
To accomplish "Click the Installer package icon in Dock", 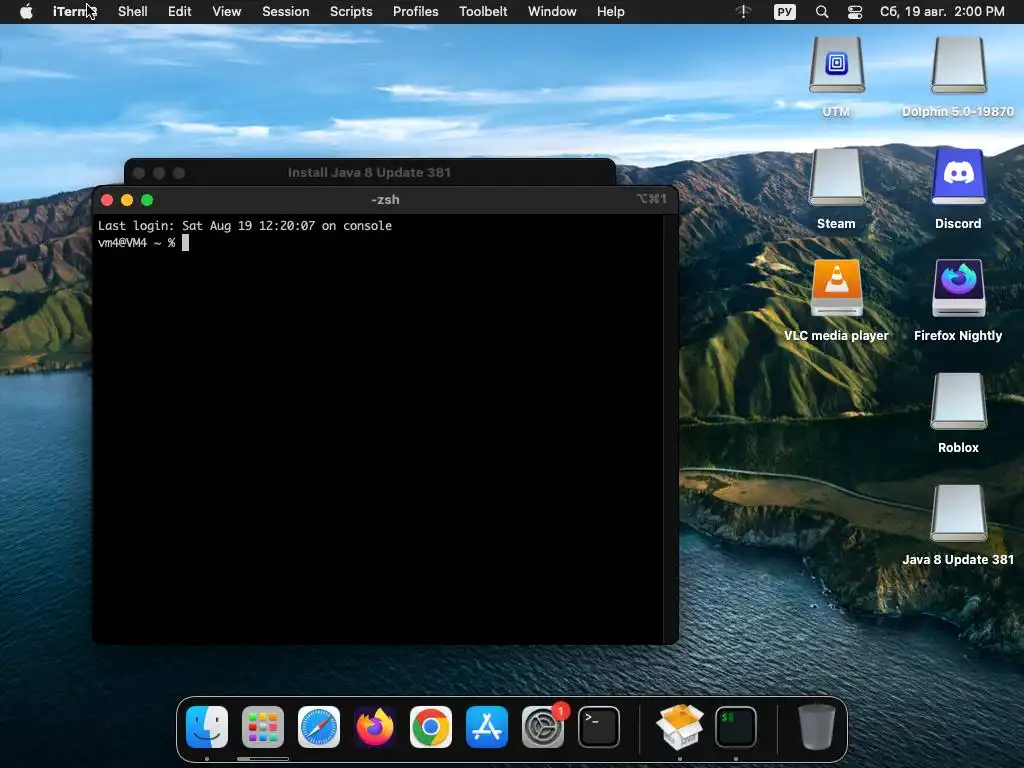I will (x=680, y=727).
